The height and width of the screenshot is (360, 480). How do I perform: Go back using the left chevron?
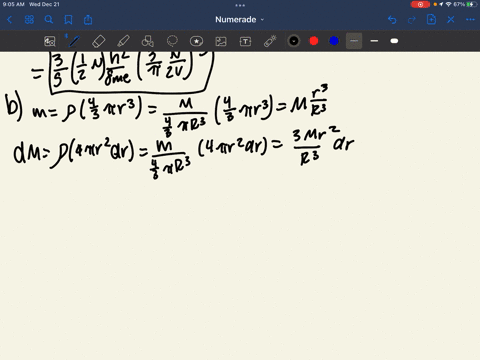click(9, 20)
